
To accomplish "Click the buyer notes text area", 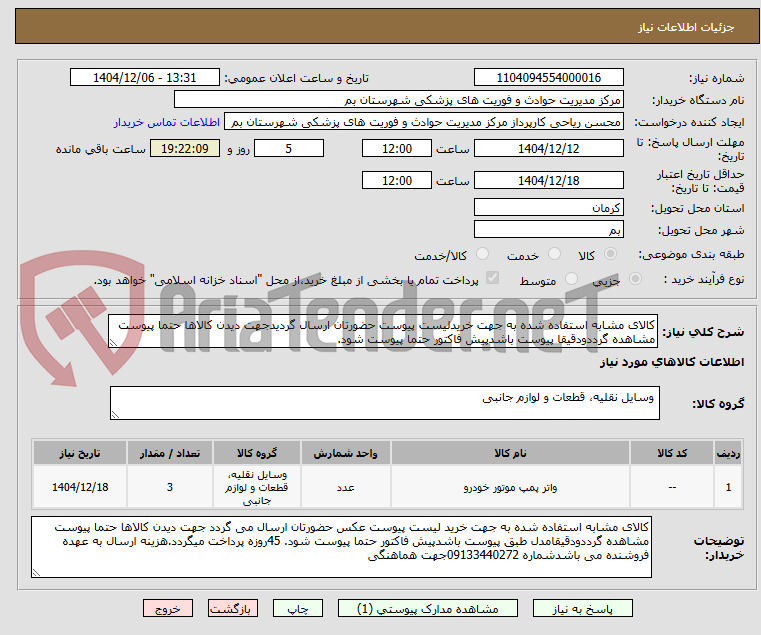I will coord(342,547).
